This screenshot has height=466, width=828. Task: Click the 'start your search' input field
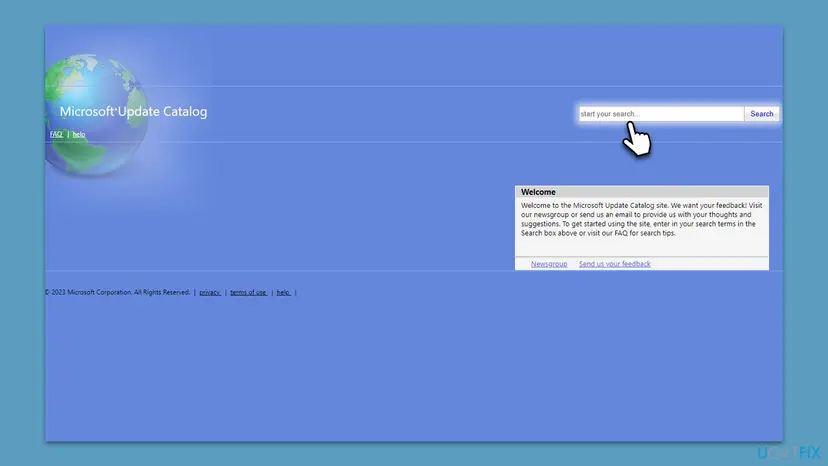tap(661, 114)
